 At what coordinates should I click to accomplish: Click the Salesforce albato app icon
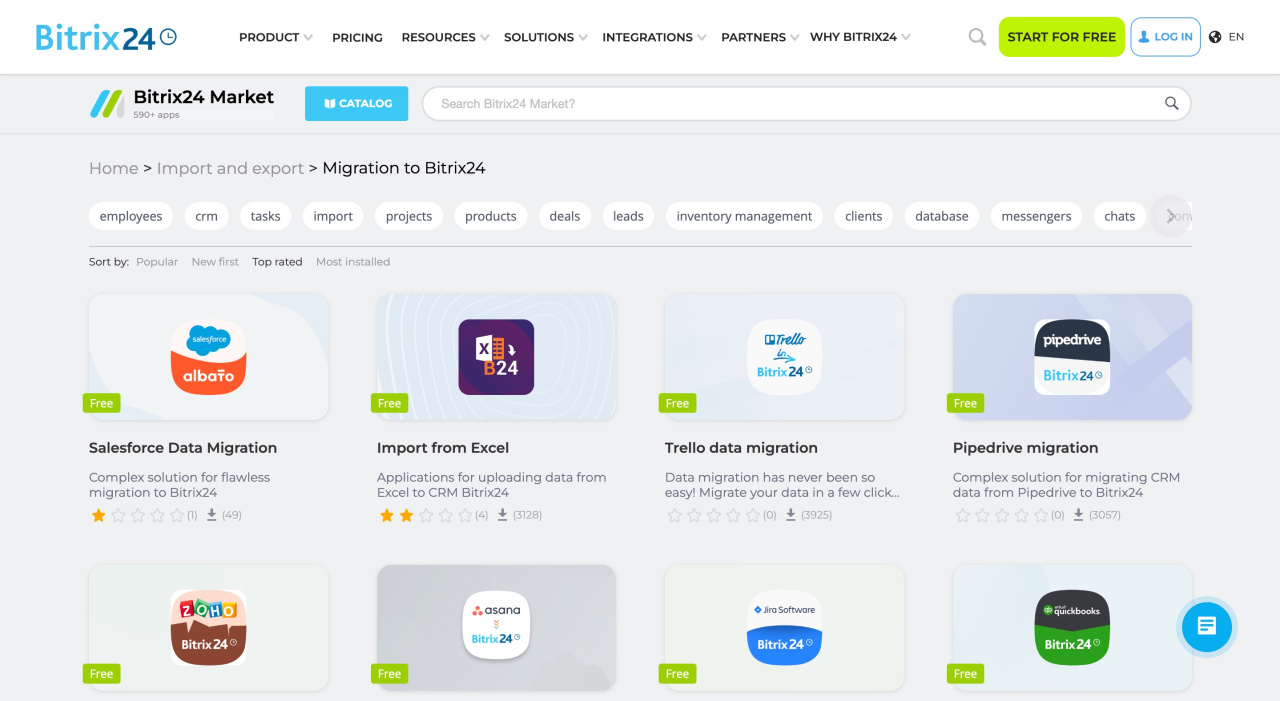(x=208, y=357)
